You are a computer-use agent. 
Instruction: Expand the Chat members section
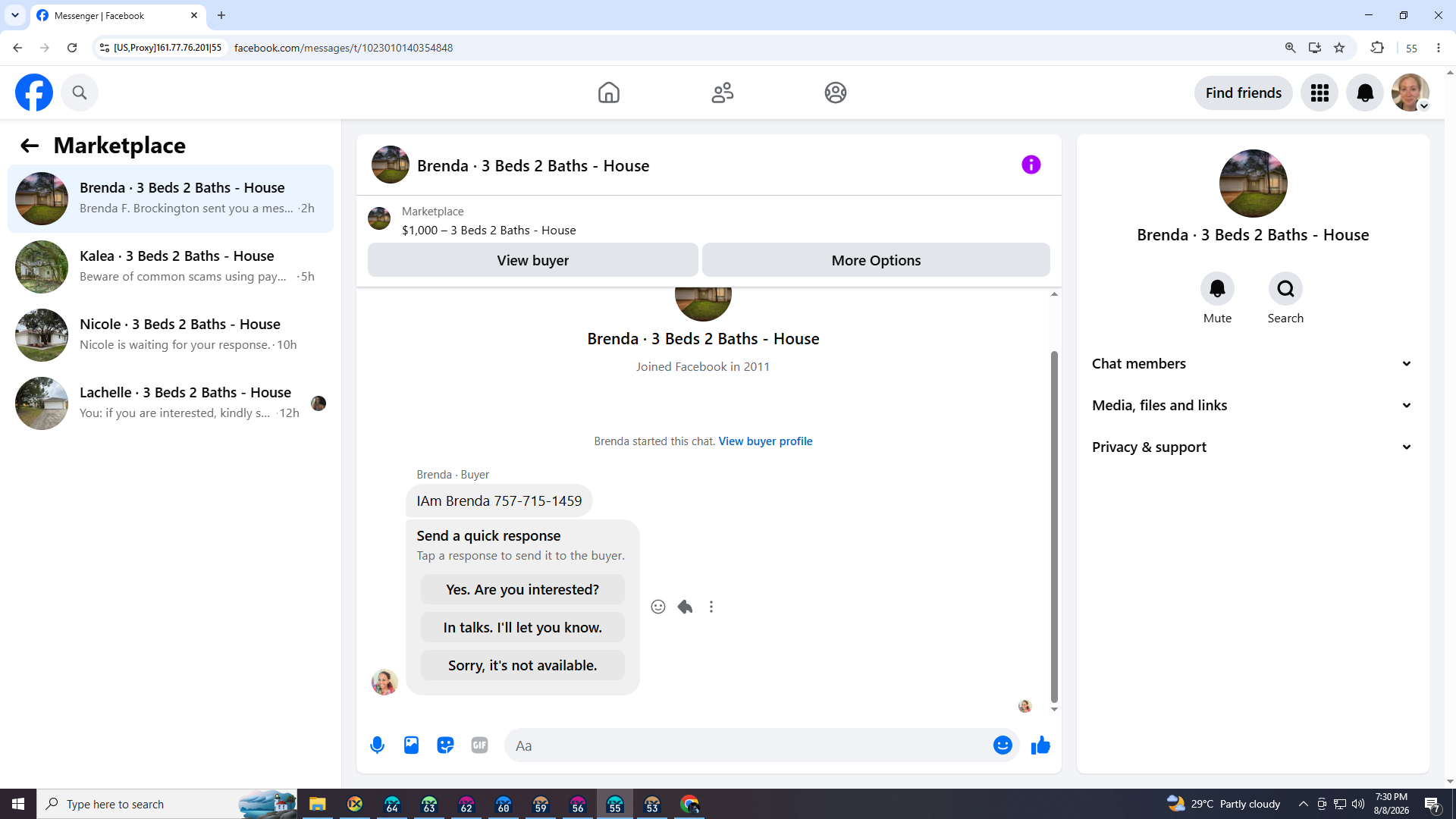[x=1253, y=364]
